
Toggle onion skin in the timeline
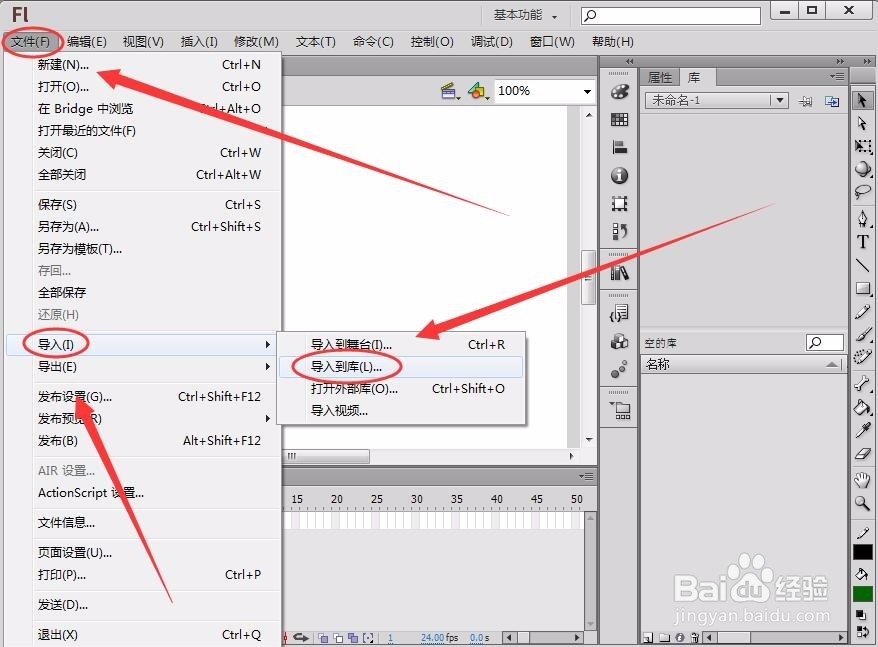point(324,638)
